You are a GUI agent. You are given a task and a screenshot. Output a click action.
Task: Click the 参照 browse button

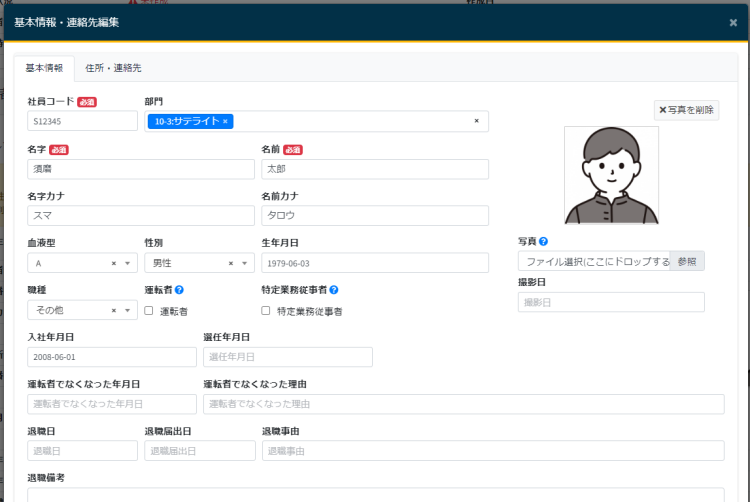(686, 261)
